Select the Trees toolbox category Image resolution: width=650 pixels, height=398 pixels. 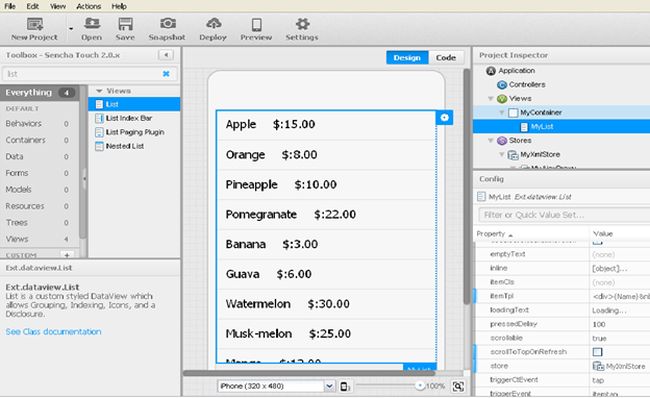(x=39, y=223)
